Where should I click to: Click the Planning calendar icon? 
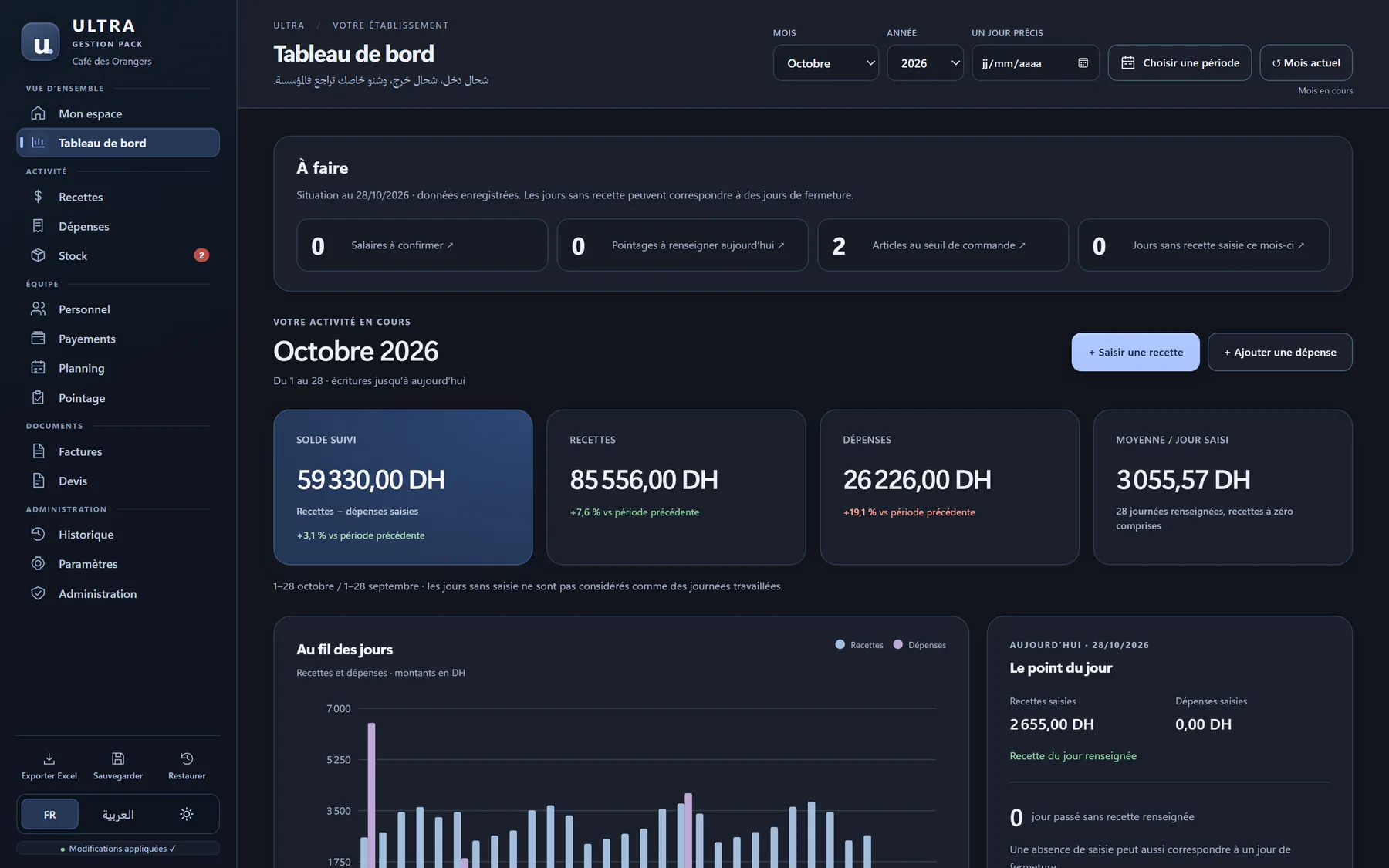coord(38,368)
